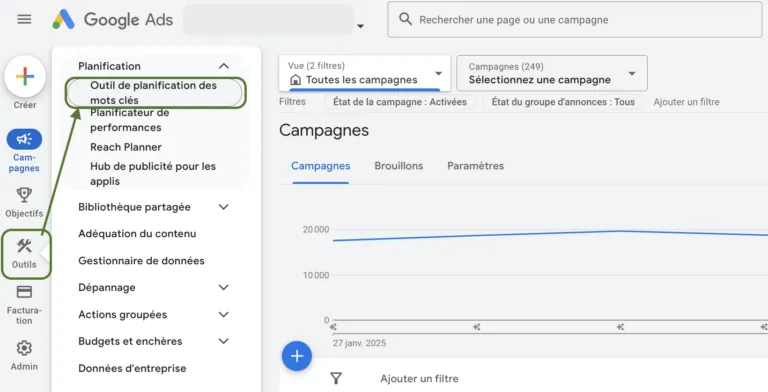Switch to the Campagnes tab
This screenshot has width=768, height=392.
click(x=320, y=166)
